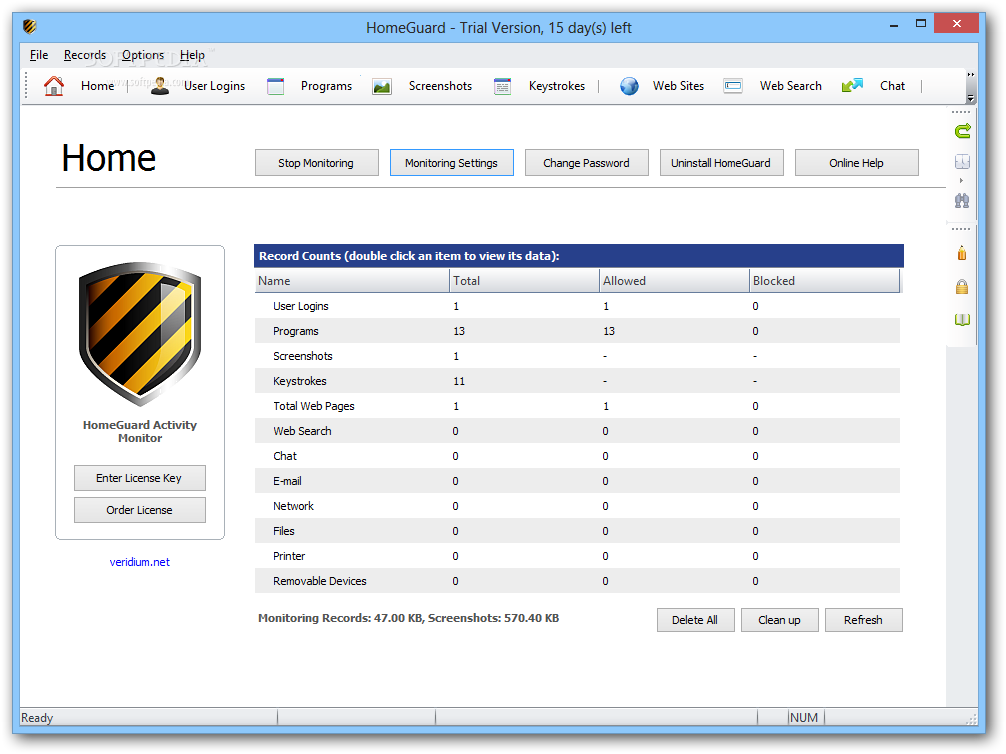Select the Printer row
The width and height of the screenshot is (1006, 754).
[577, 556]
